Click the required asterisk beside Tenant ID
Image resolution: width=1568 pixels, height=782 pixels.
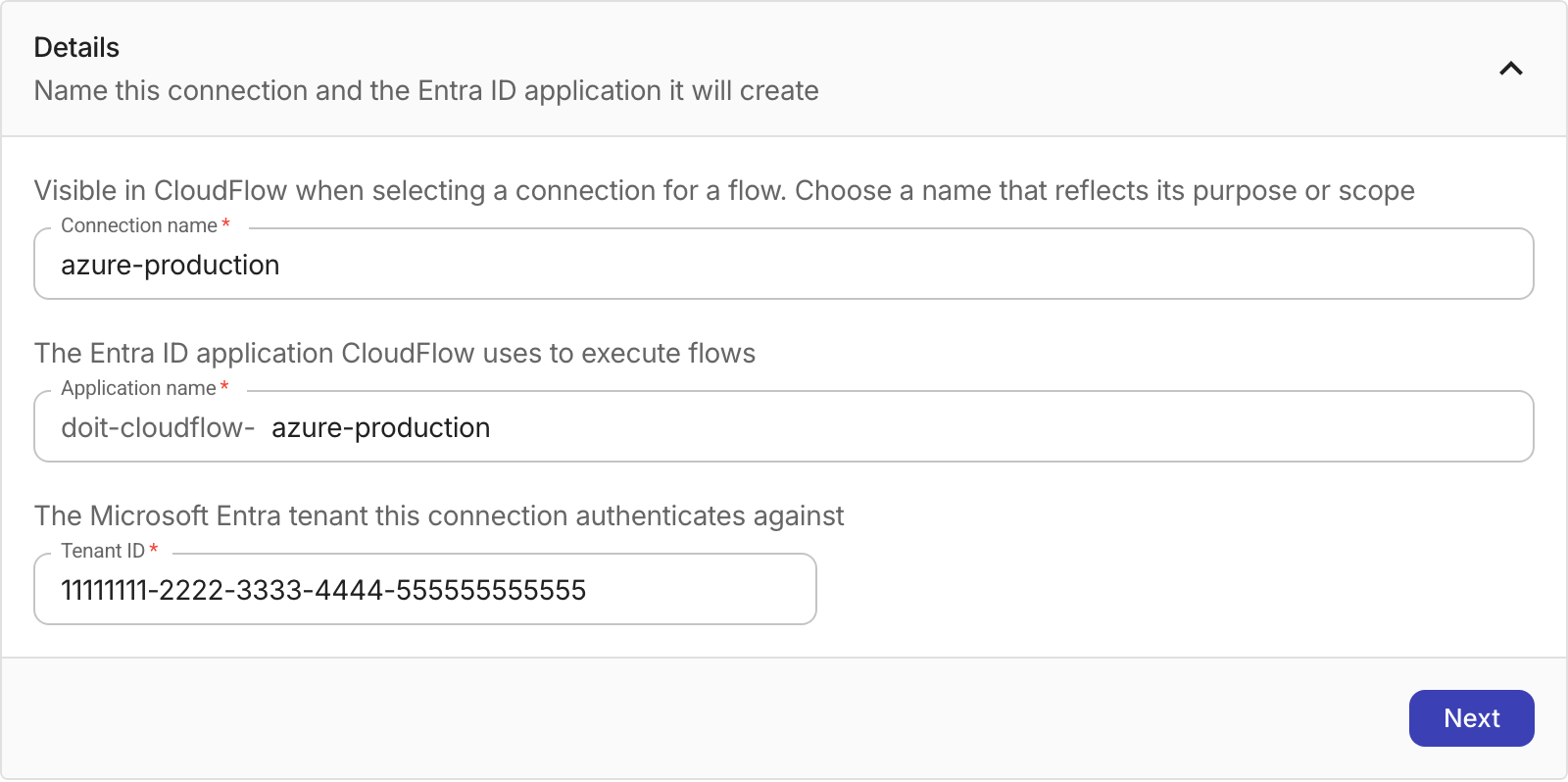(154, 550)
